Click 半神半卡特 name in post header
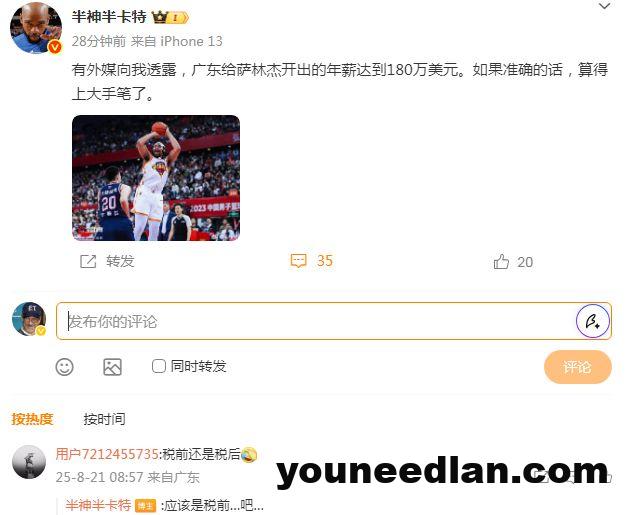The image size is (632, 515). (109, 17)
